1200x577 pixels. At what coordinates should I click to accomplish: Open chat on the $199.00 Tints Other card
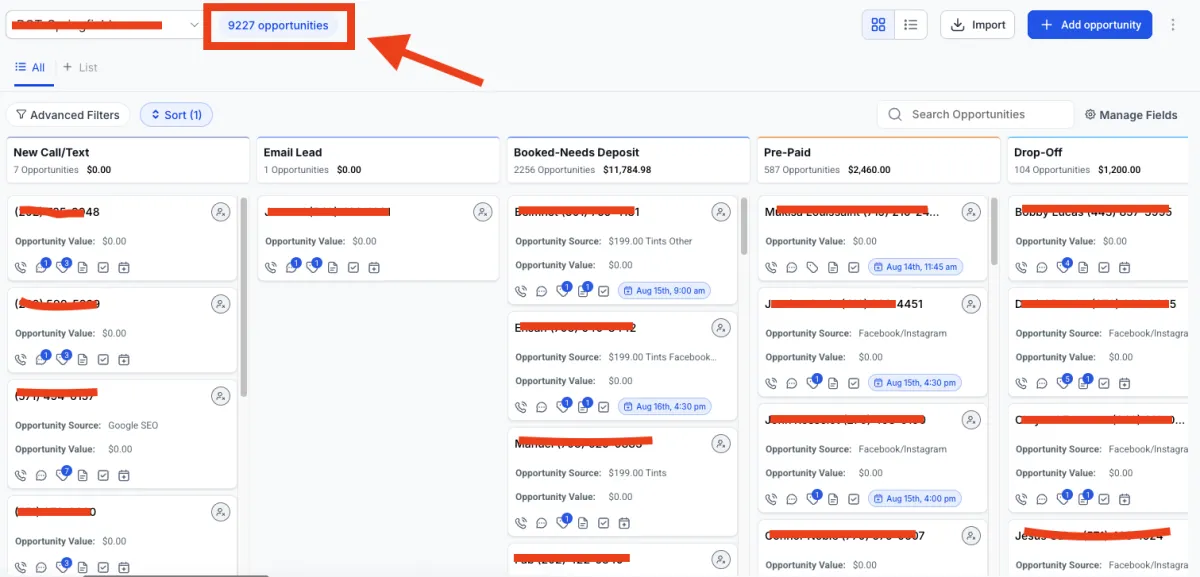(542, 291)
